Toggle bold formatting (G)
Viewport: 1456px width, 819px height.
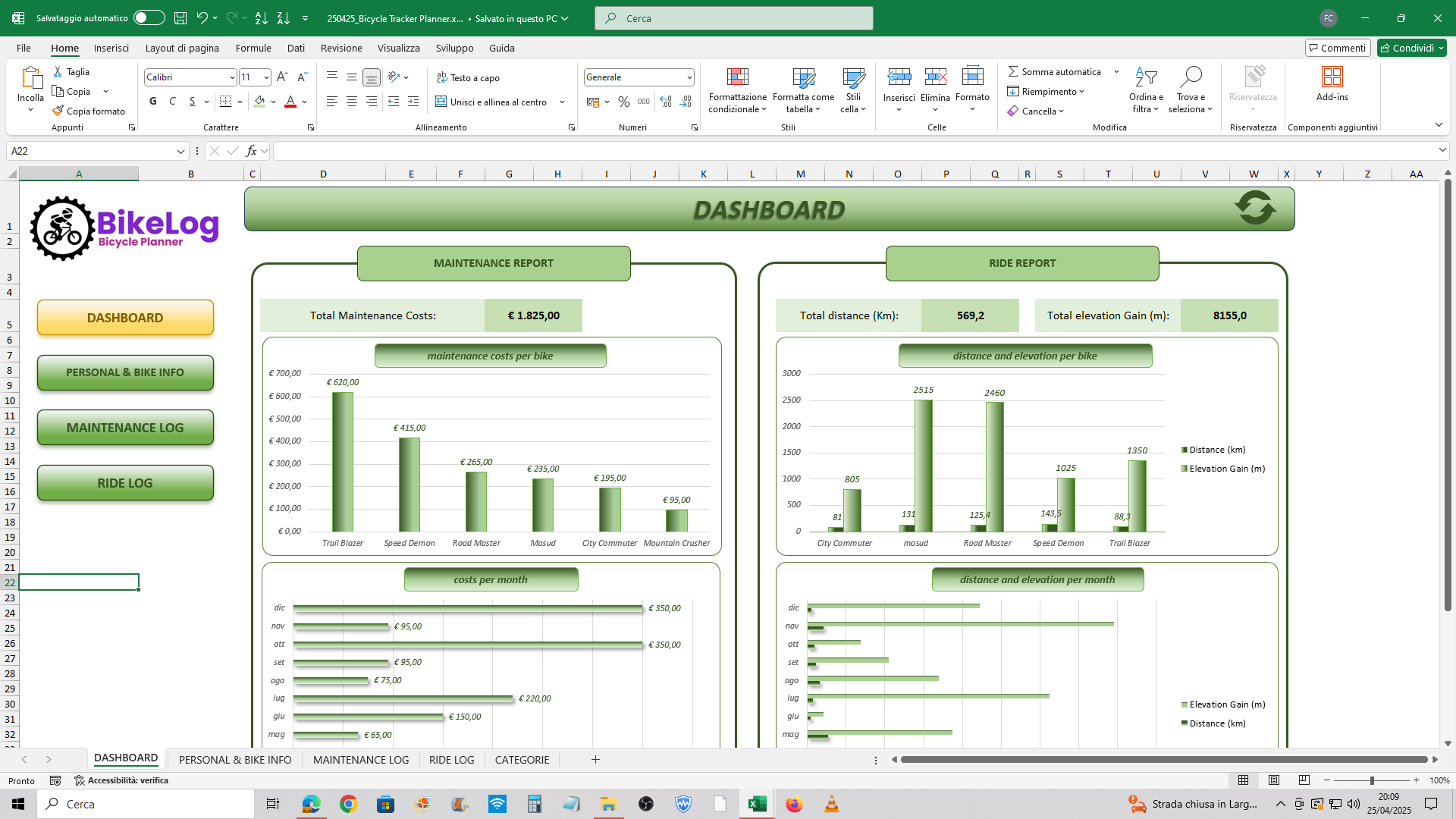153,102
